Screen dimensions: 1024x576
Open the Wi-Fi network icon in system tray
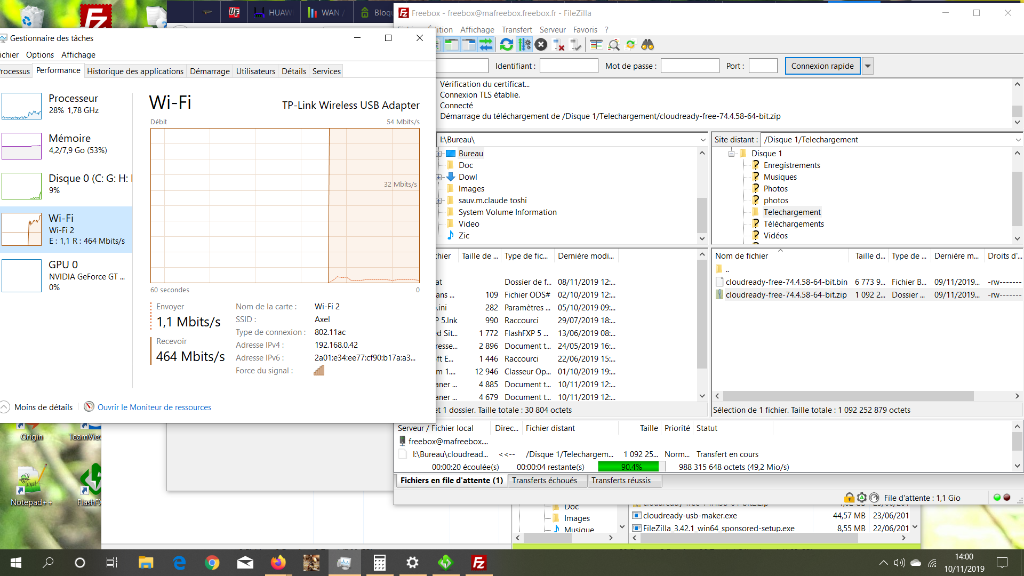932,563
